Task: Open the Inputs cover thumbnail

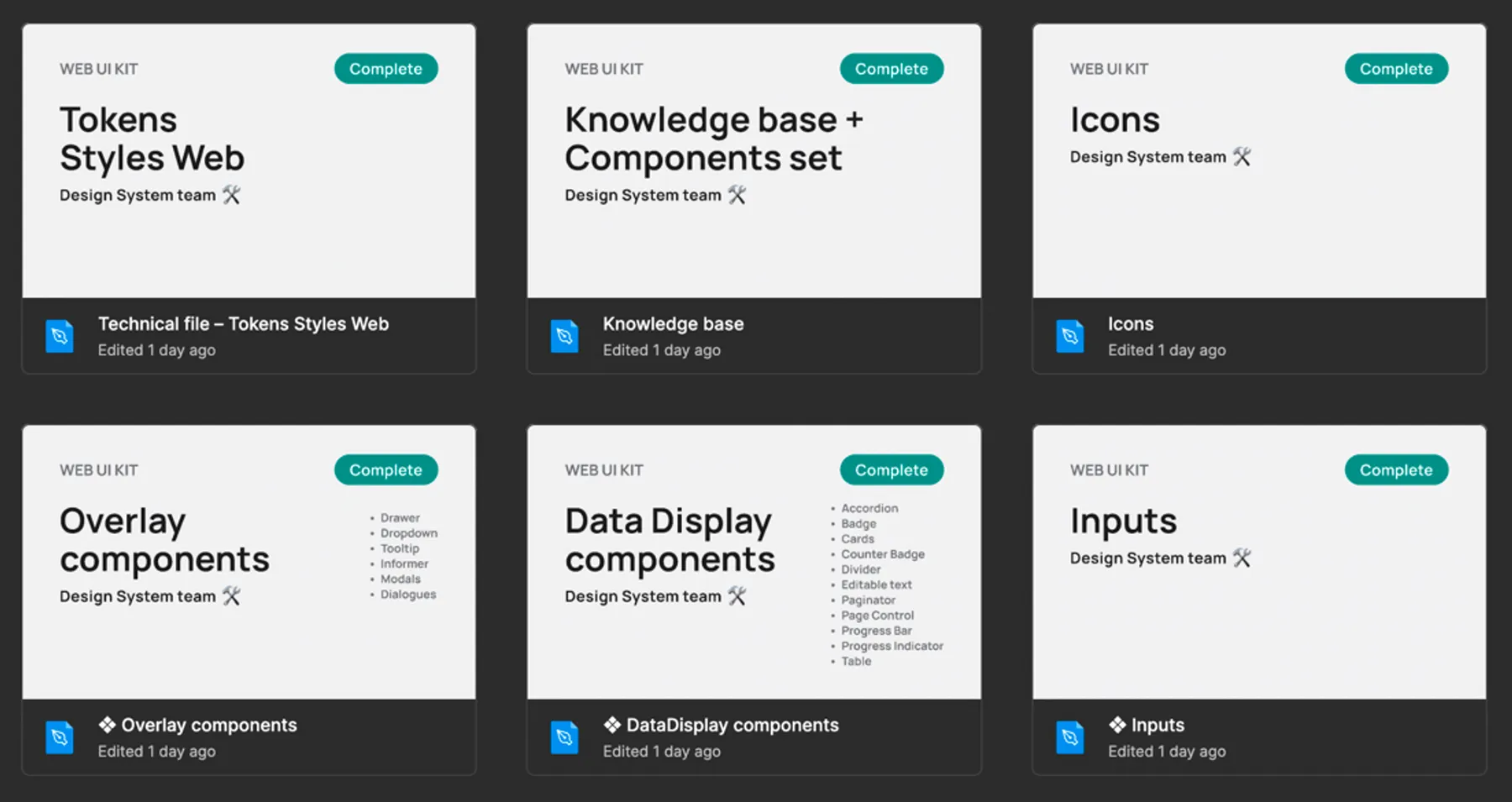Action: [x=1259, y=562]
